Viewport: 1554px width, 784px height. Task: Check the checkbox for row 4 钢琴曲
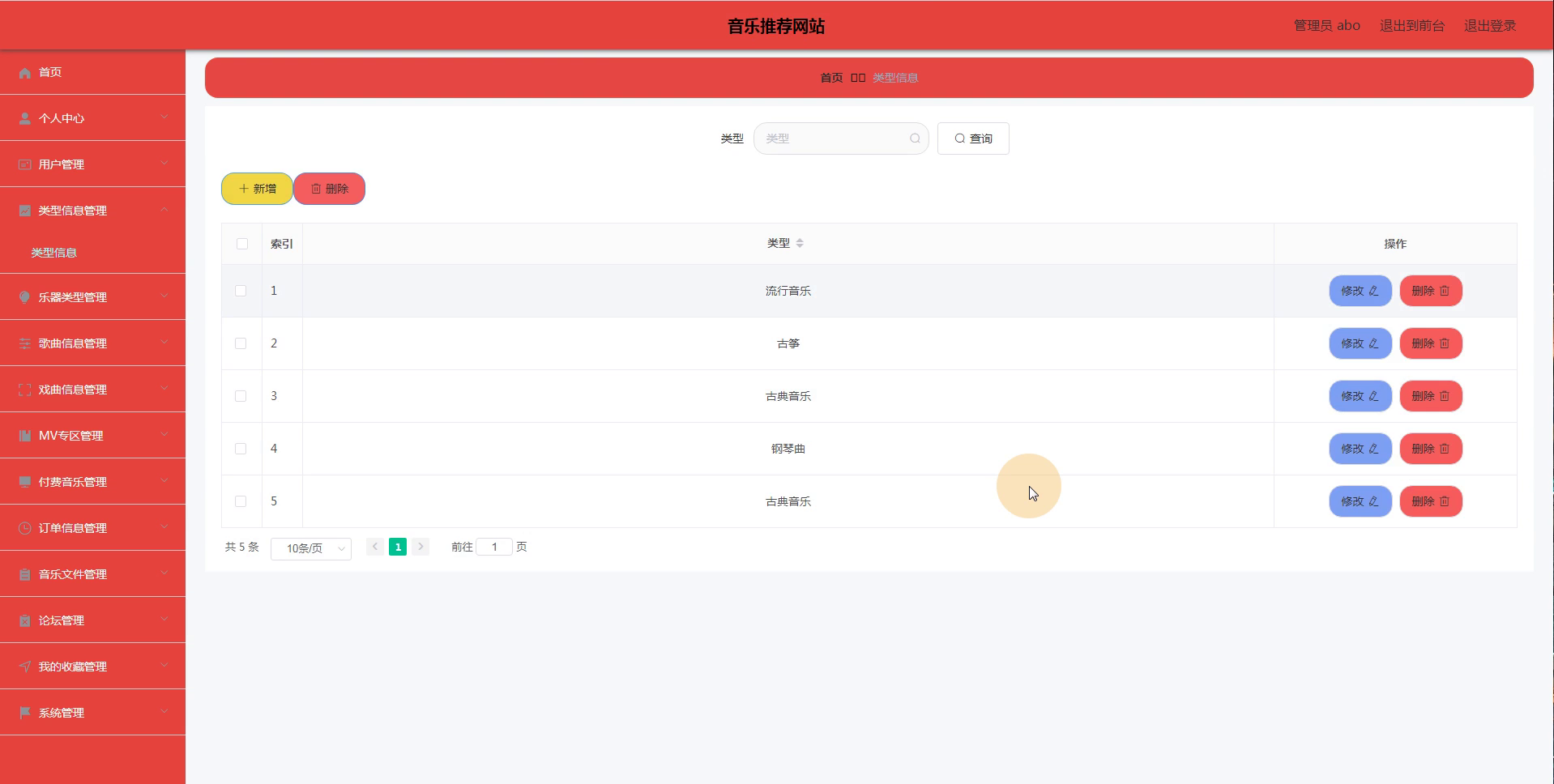tap(241, 449)
